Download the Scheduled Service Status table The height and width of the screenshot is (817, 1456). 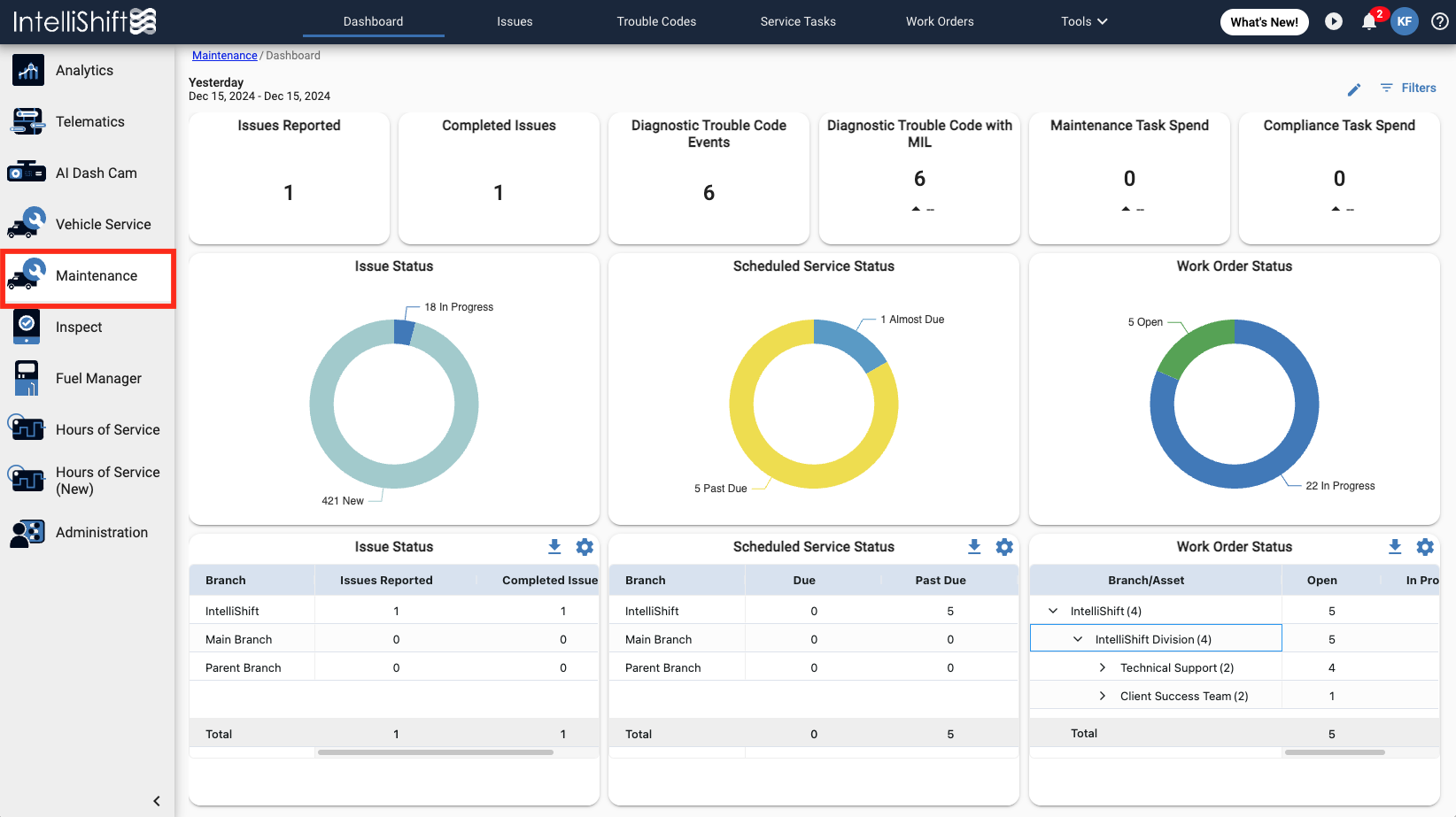click(974, 547)
